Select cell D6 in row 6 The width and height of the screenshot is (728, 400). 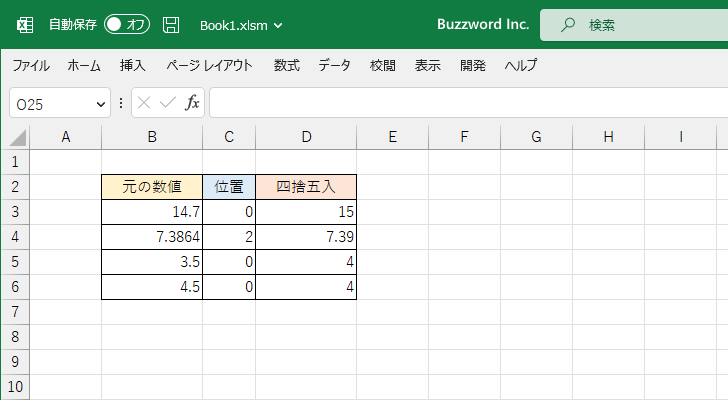tap(306, 287)
